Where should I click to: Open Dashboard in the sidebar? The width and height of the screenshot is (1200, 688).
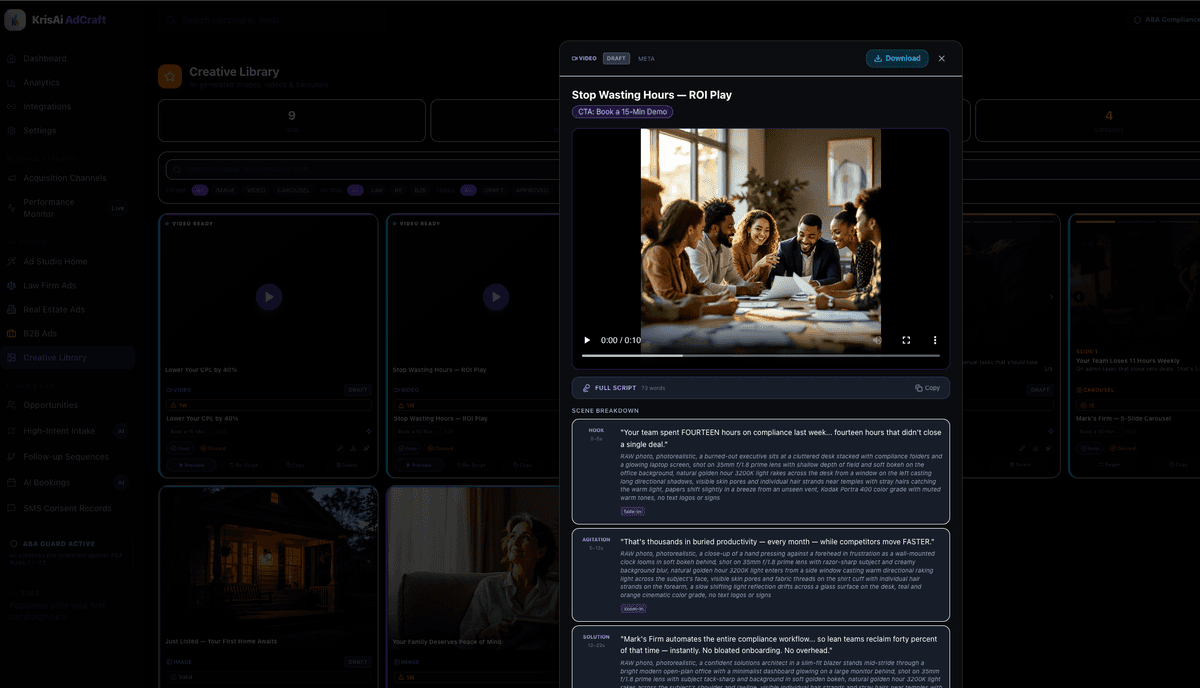pos(45,59)
